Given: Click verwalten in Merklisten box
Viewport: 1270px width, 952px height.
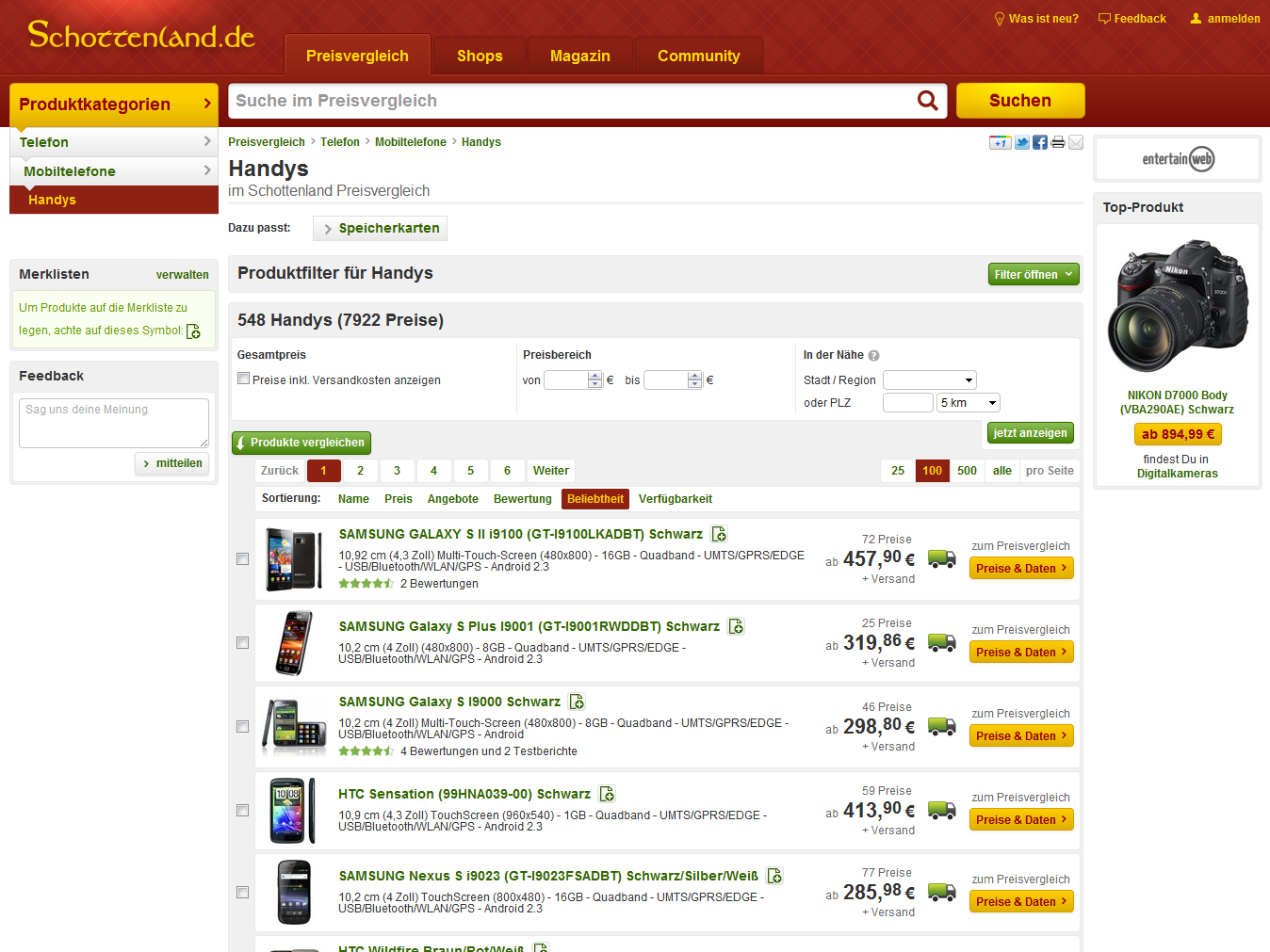Looking at the screenshot, I should pyautogui.click(x=183, y=275).
